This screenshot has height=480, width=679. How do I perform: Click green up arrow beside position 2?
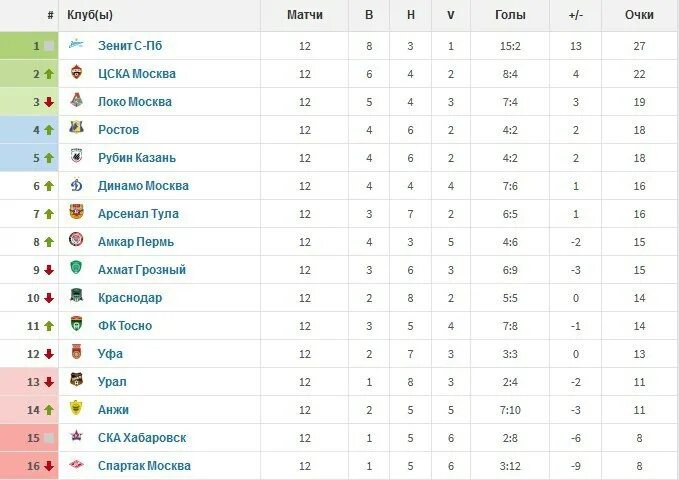[x=49, y=74]
